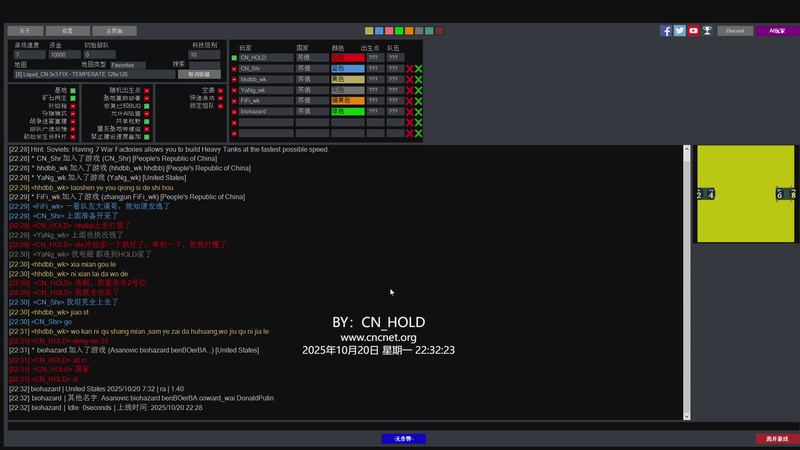Screen dimensions: 800x450
Task: Toggle the 共享视野 checkbox
Action: coord(146,121)
